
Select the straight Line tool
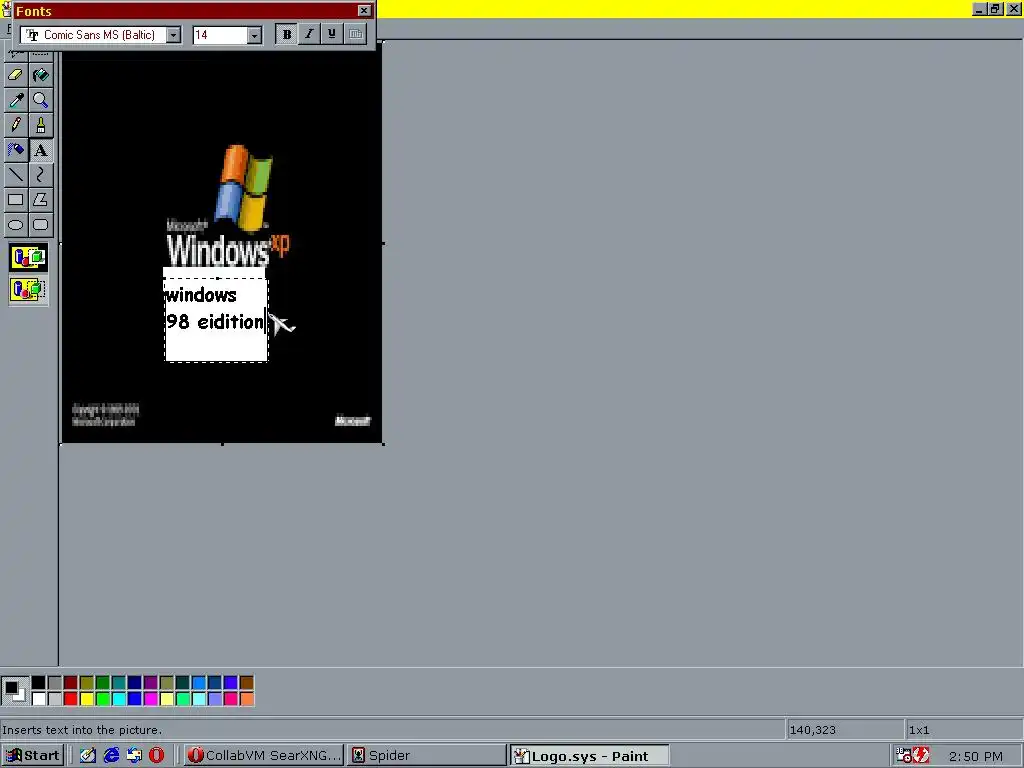[16, 175]
